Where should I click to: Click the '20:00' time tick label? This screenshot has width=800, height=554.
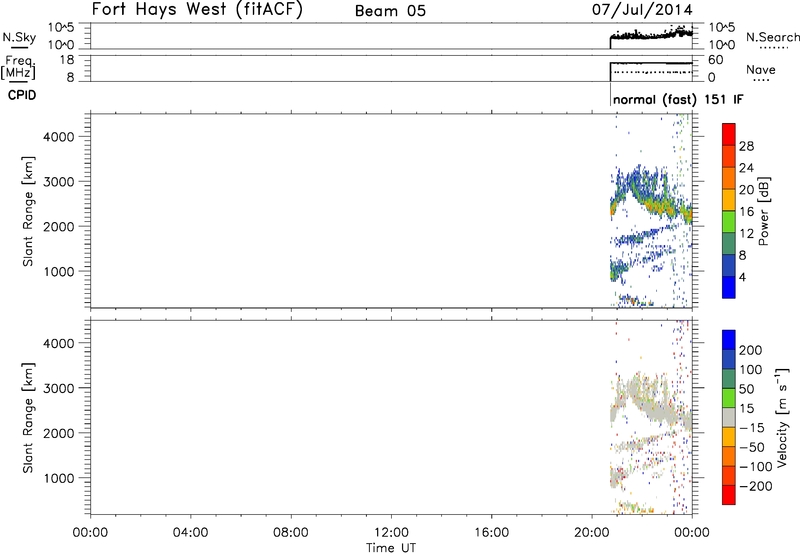click(x=592, y=533)
